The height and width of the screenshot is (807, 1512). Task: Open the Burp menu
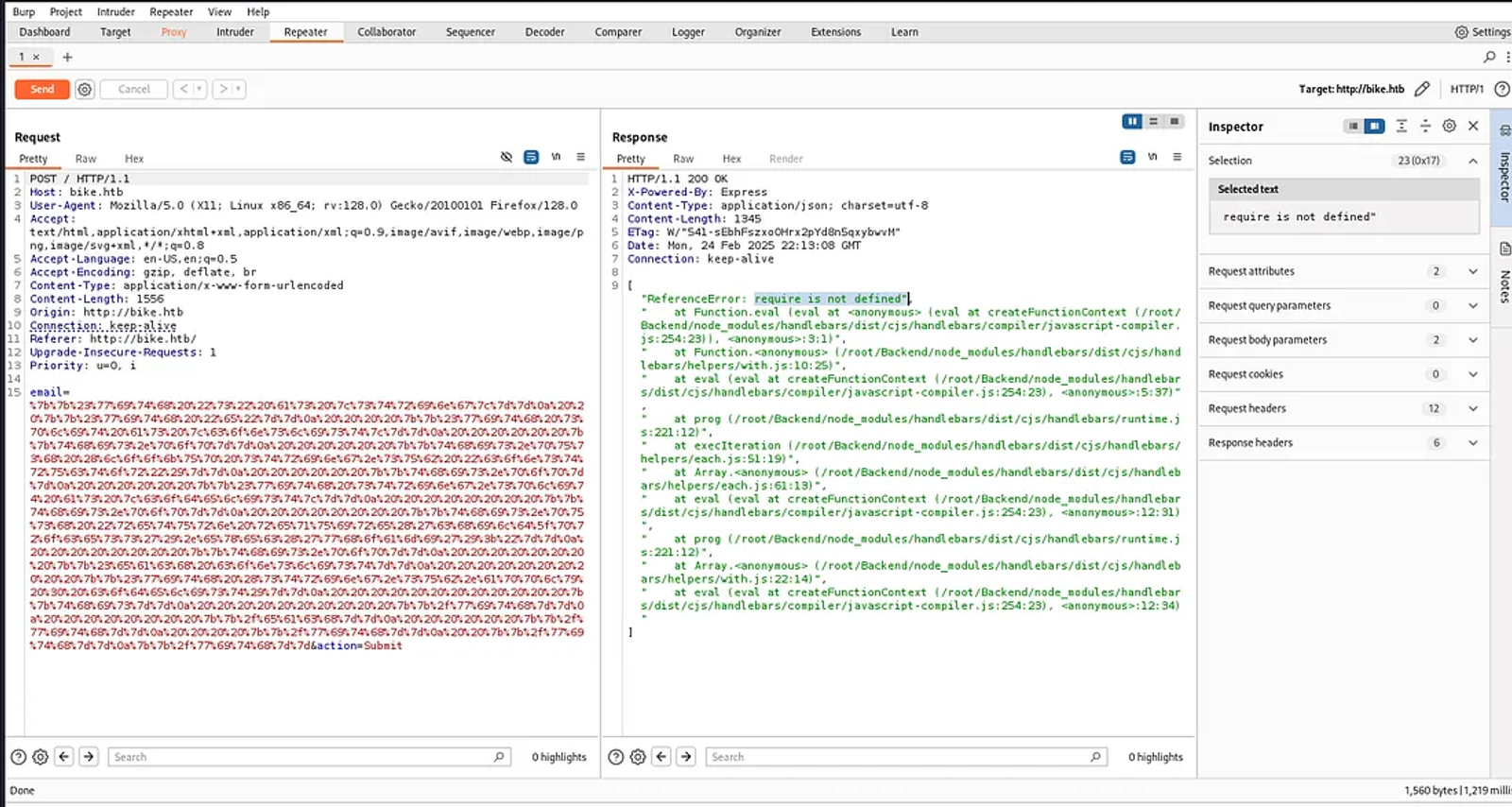(x=24, y=11)
